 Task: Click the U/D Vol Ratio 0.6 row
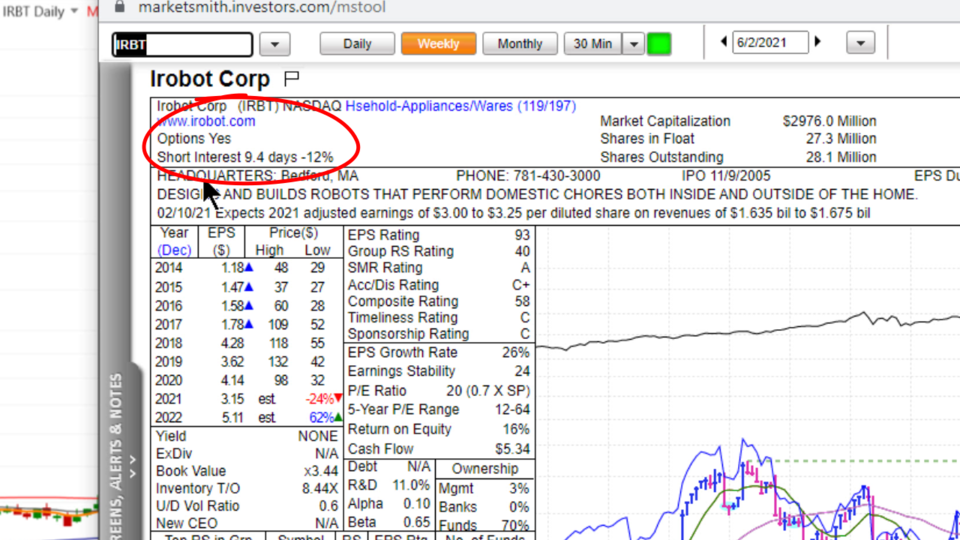[247, 506]
